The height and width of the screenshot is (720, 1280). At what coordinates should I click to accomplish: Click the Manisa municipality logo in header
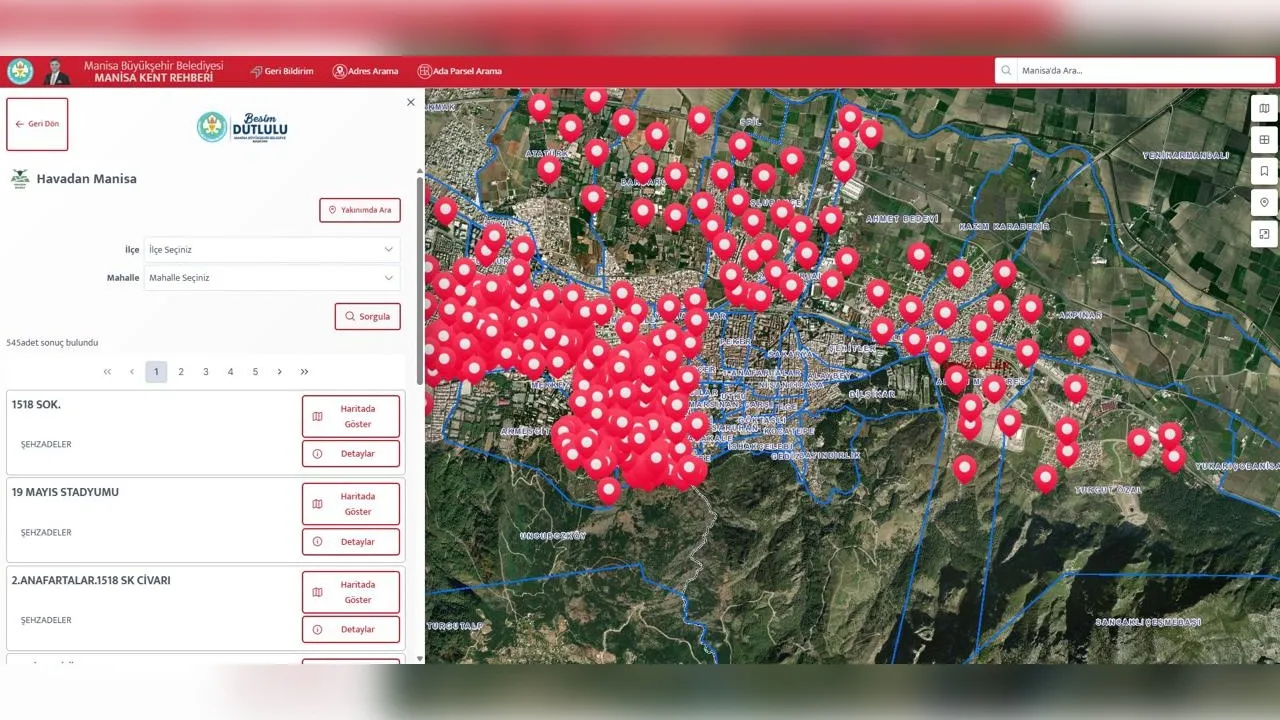tap(20, 72)
